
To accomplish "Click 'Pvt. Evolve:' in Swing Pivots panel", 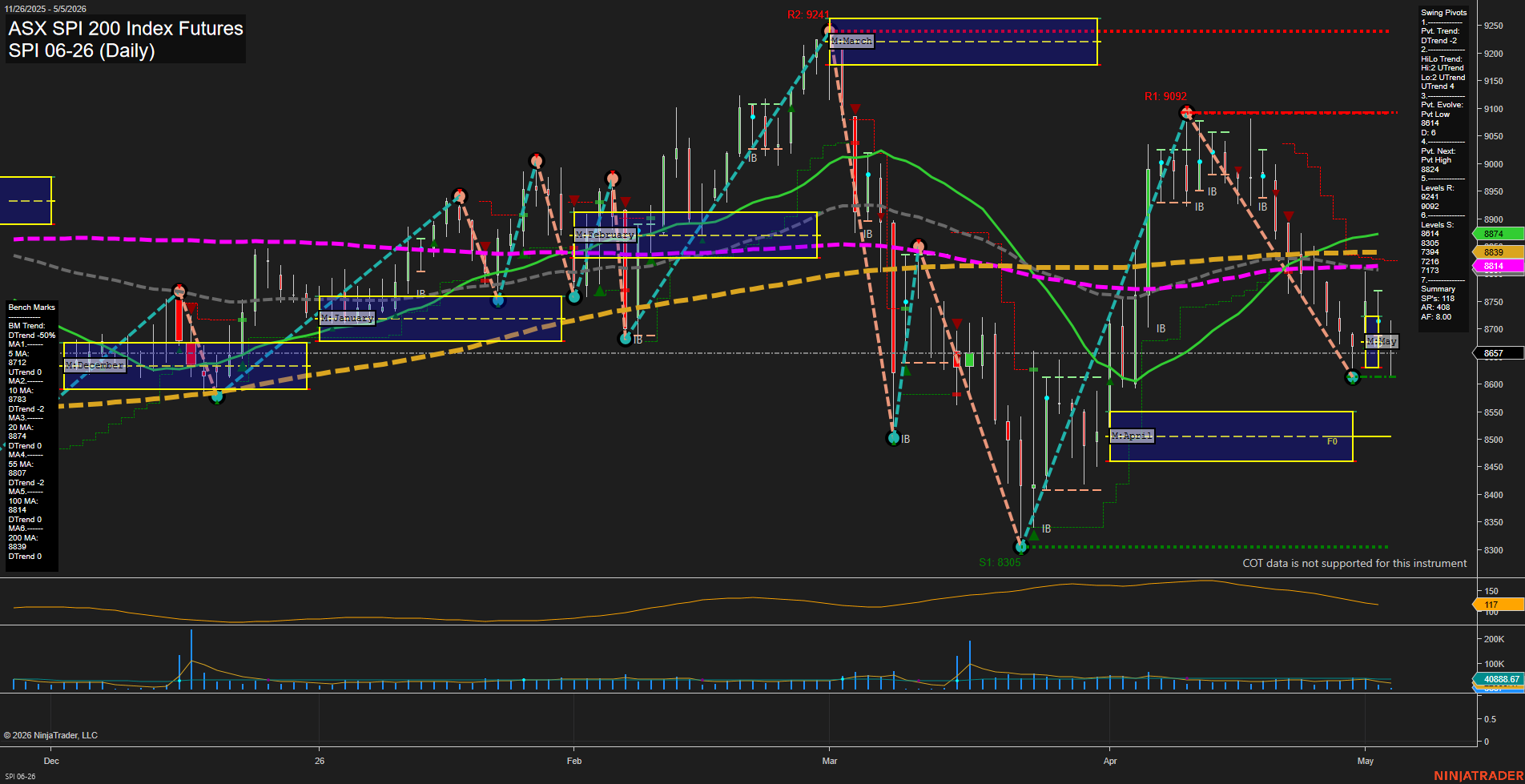I will pyautogui.click(x=1442, y=105).
